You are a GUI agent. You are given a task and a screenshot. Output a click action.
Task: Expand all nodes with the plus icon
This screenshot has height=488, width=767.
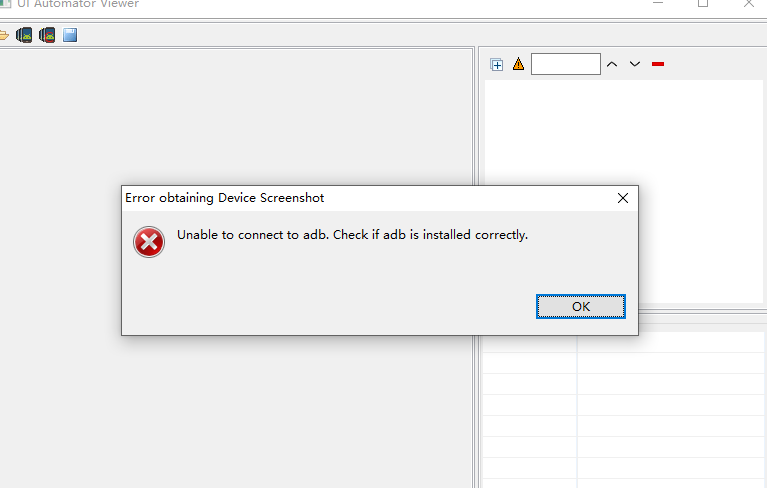pos(496,64)
